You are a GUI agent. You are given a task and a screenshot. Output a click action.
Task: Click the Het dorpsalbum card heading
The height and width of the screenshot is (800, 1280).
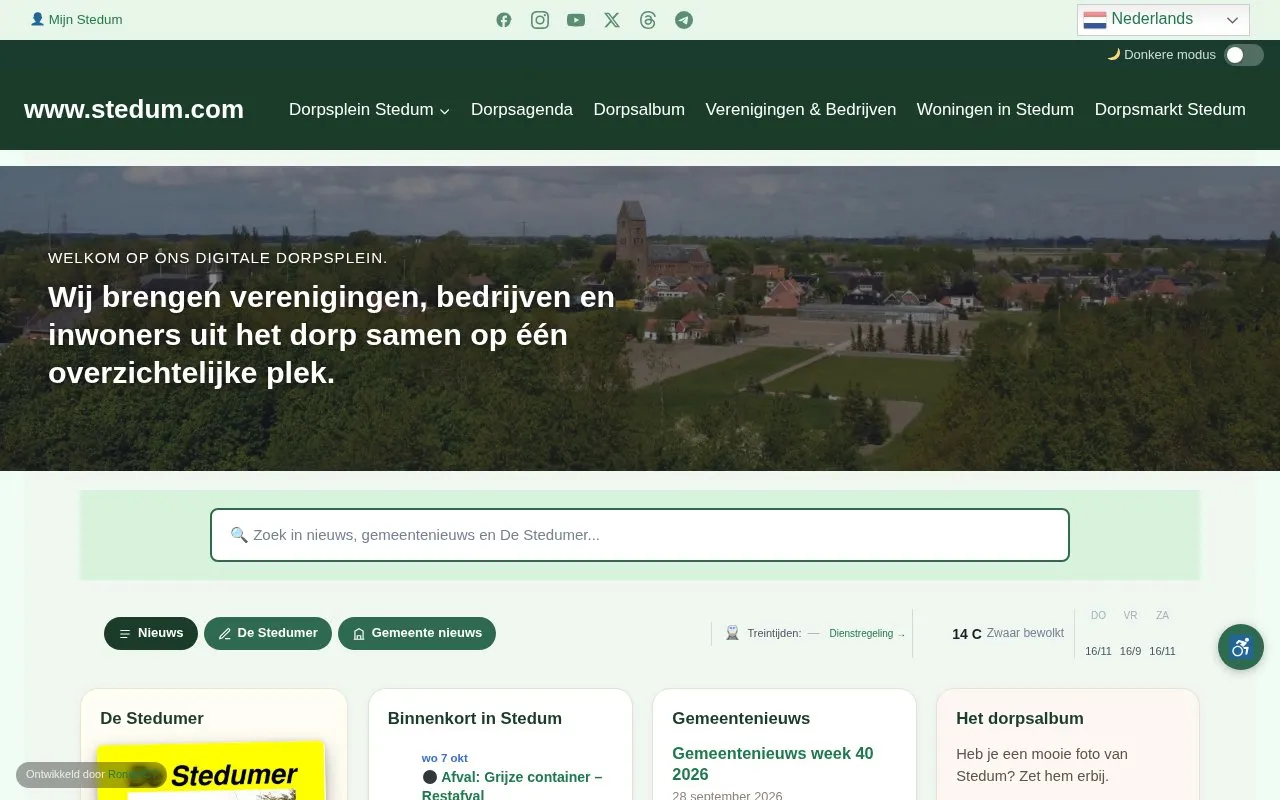pos(1020,718)
